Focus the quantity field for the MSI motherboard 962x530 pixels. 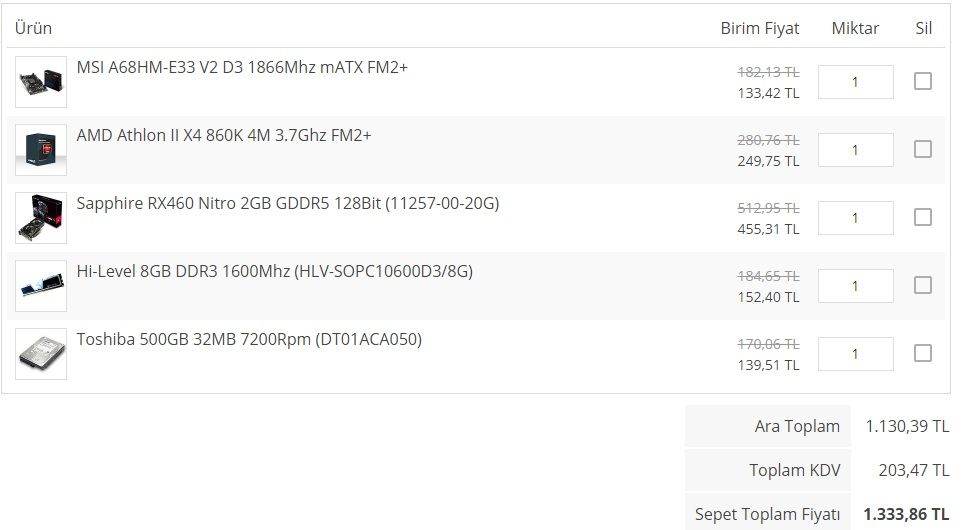(x=856, y=82)
